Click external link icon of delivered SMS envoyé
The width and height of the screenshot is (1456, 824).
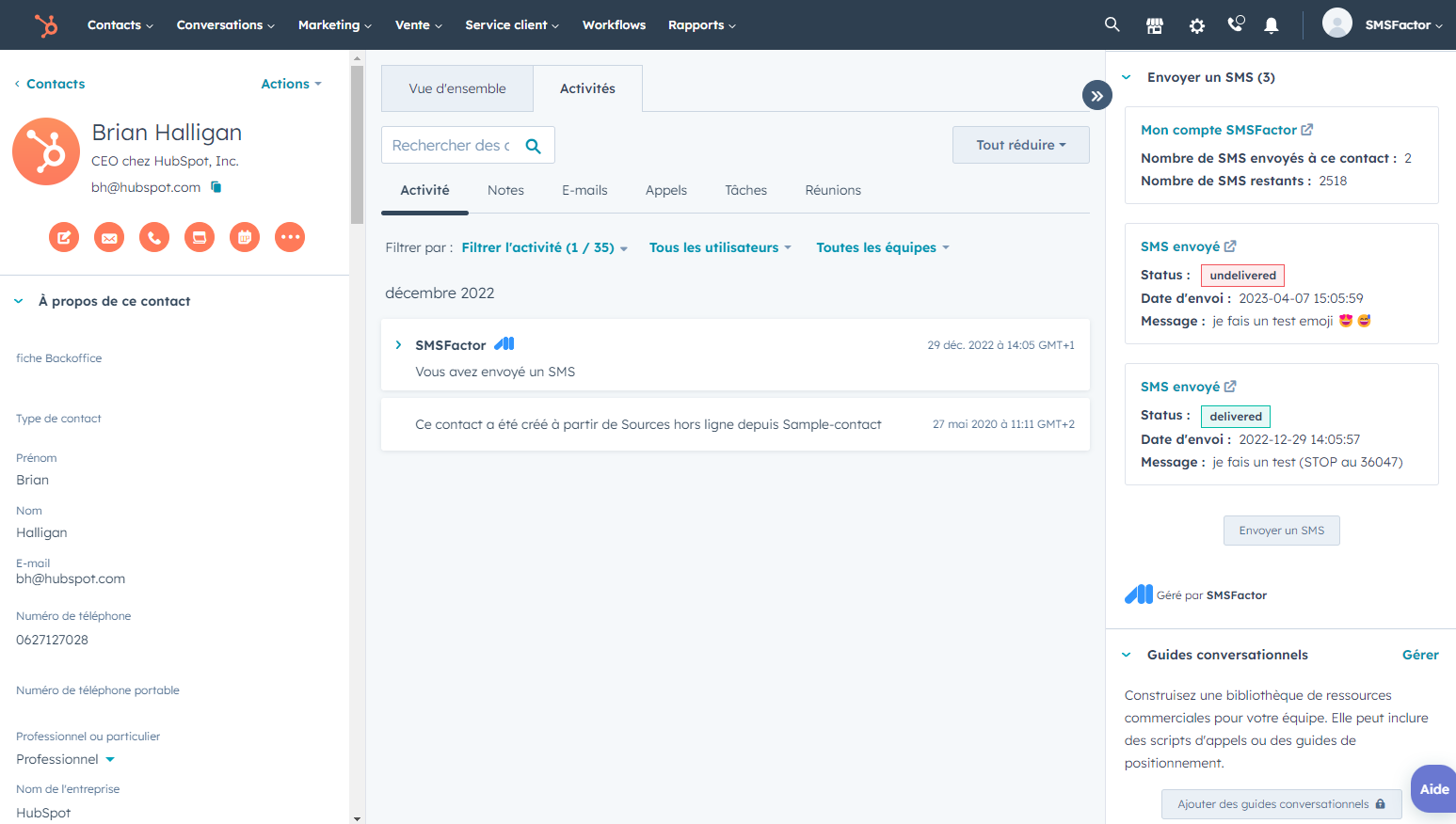point(1230,387)
